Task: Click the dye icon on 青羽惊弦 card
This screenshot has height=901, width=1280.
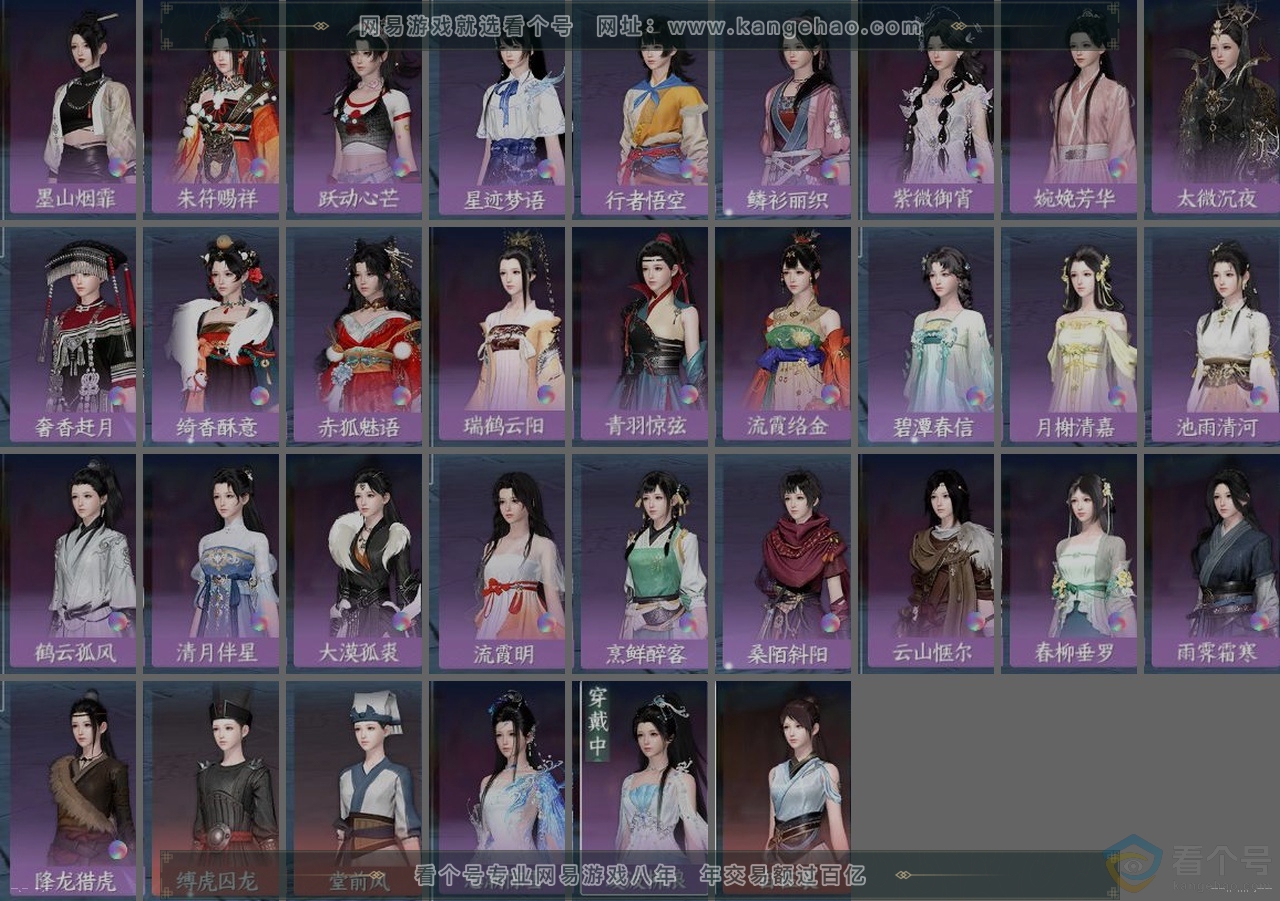Action: tap(688, 396)
